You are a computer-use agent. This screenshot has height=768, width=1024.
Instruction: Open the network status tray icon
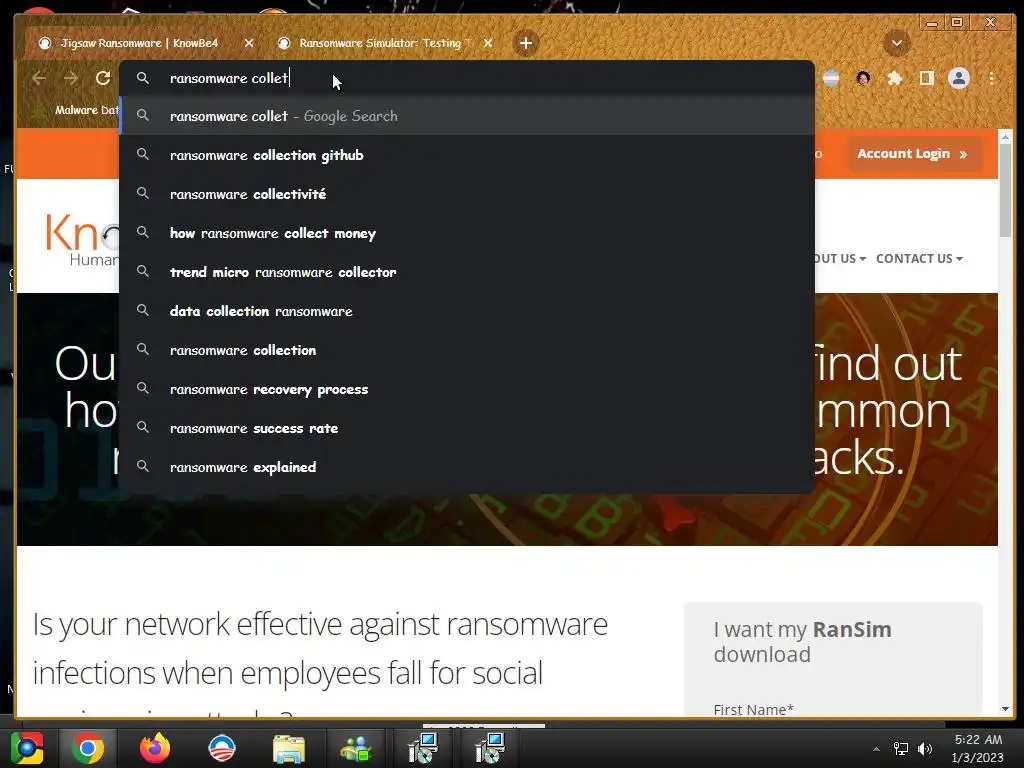901,749
